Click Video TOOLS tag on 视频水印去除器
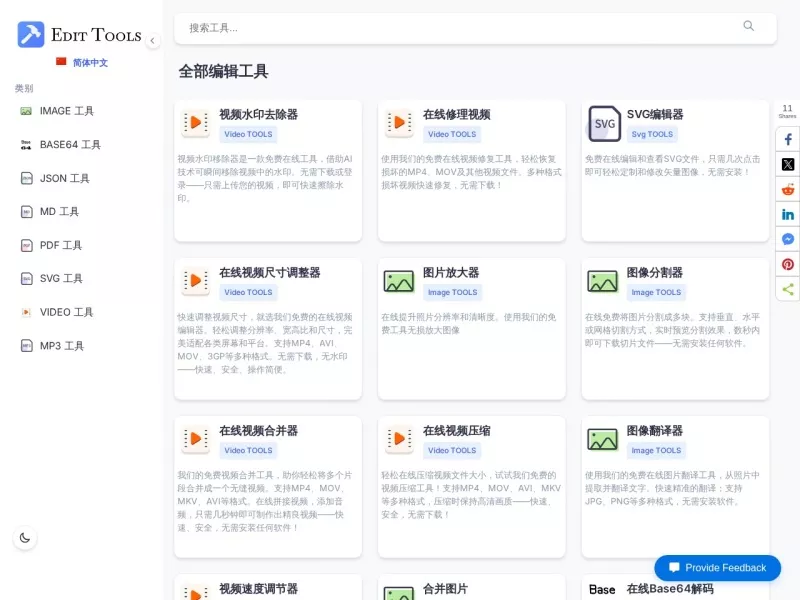Screen dimensions: 800x600 248,134
